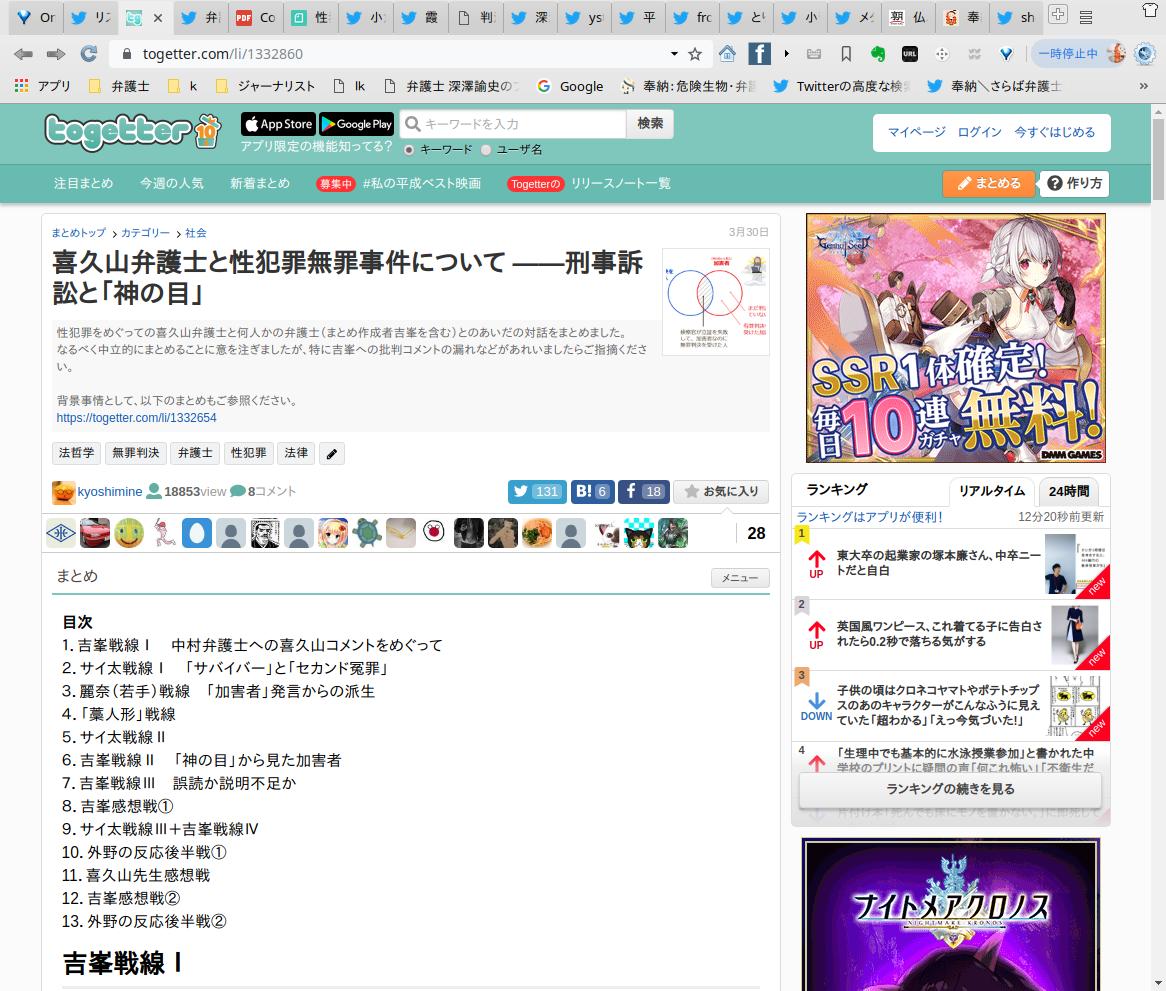
Task: Click the black cat user avatar
Action: click(638, 533)
